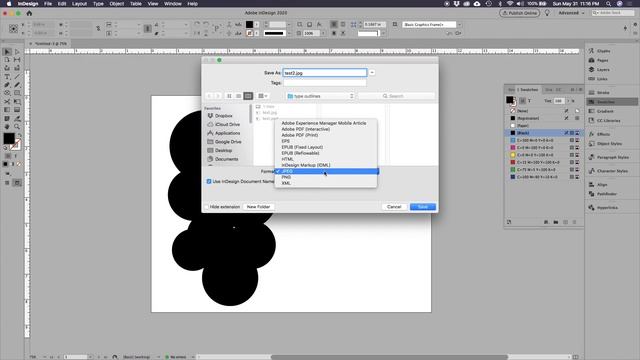
Task: Switch save dialog to list view
Action: tap(238, 96)
